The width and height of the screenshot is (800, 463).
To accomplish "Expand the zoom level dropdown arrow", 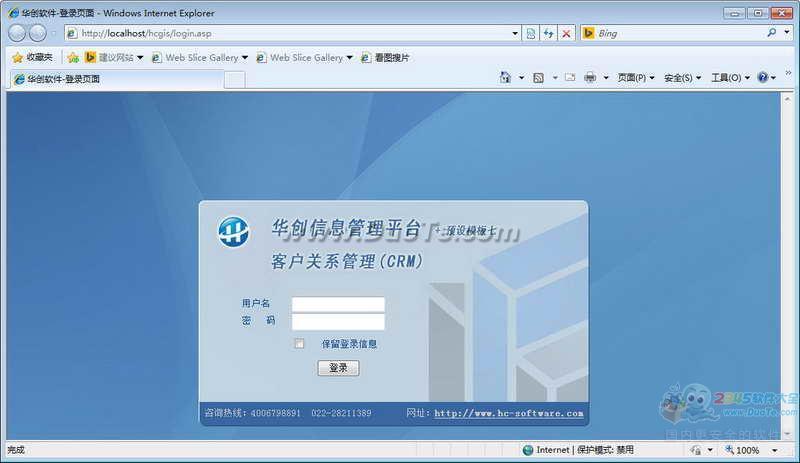I will tap(774, 450).
